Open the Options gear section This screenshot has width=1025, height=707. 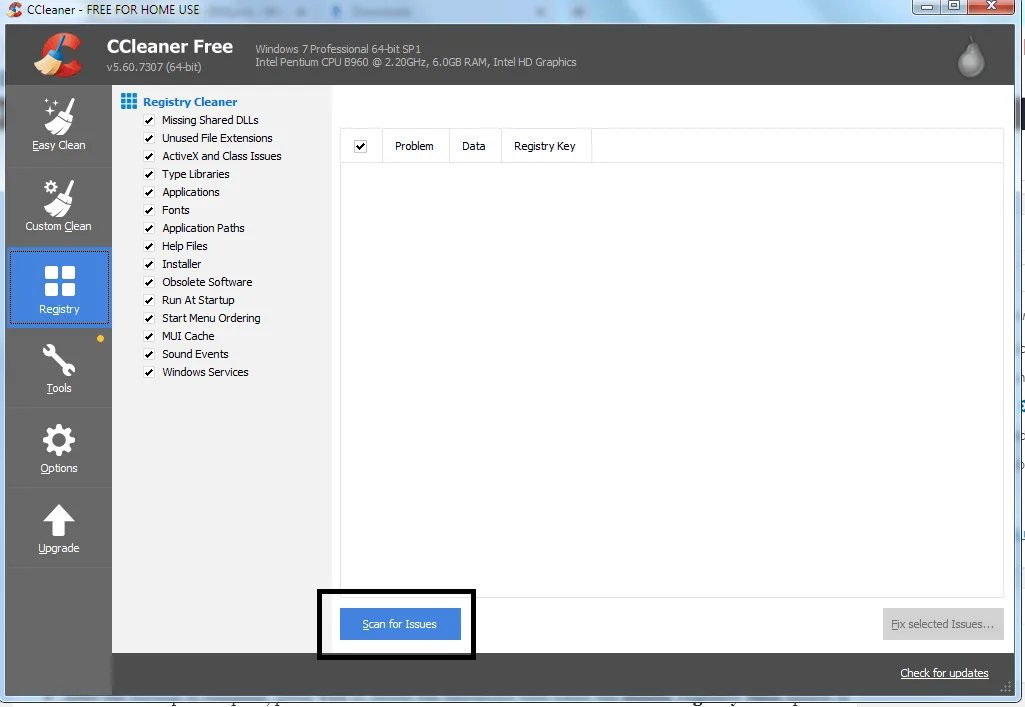pos(59,449)
